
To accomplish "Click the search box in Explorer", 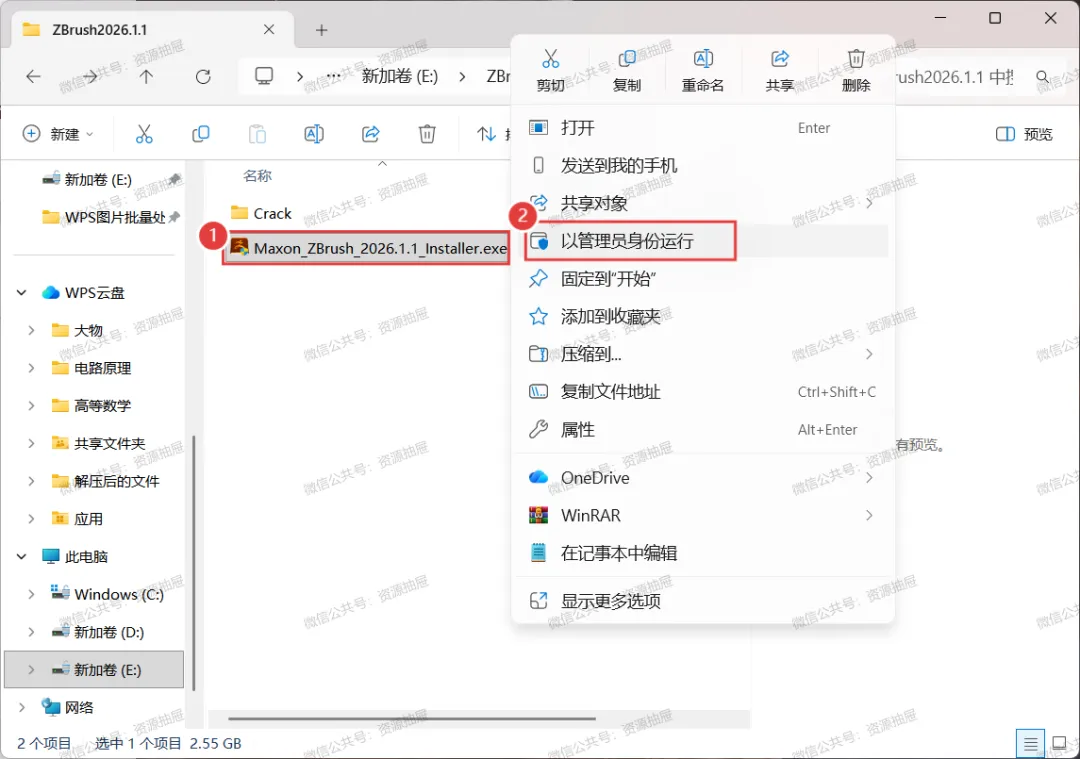I will click(978, 77).
